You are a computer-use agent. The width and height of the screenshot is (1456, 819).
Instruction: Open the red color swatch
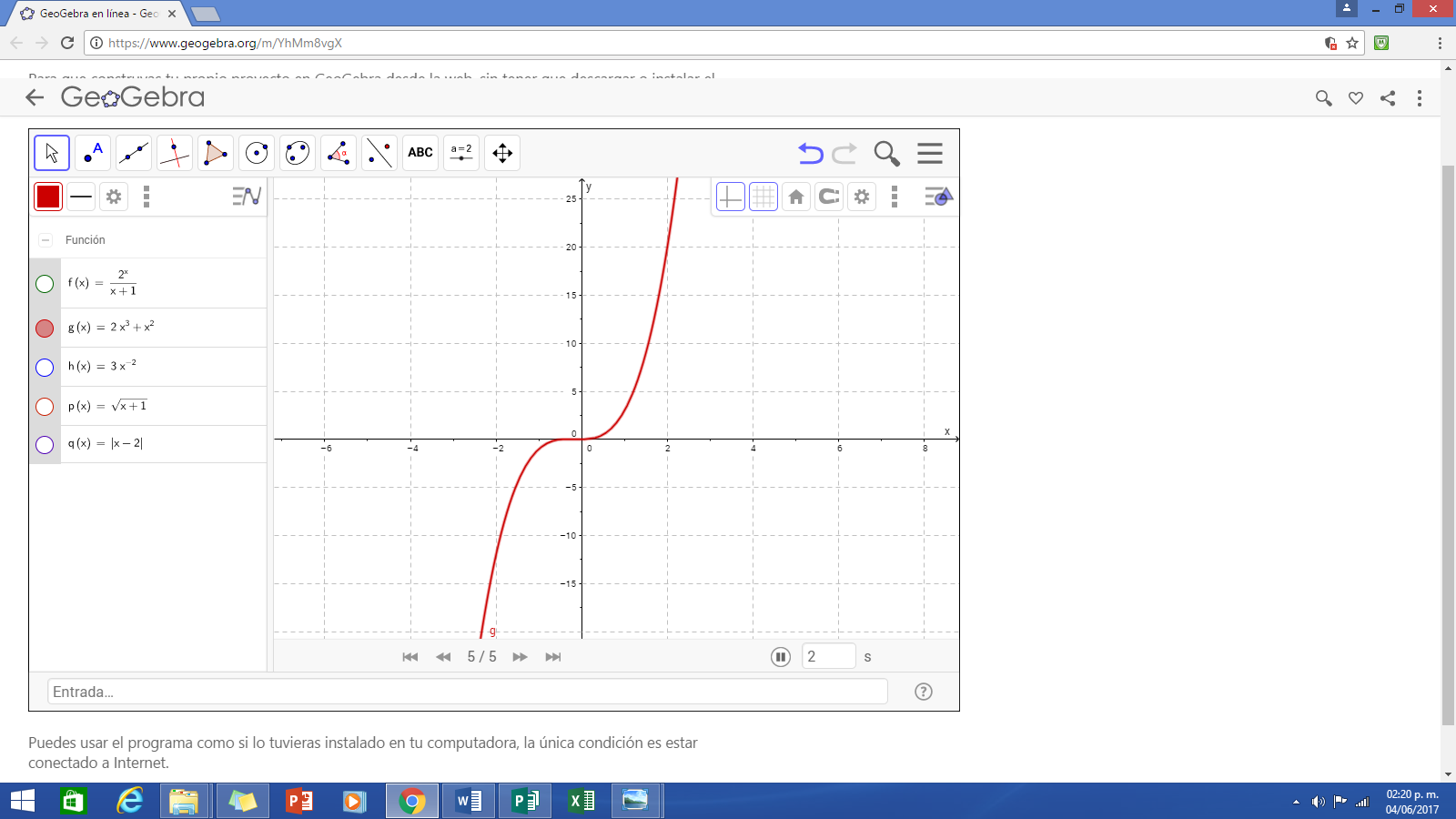coord(47,196)
